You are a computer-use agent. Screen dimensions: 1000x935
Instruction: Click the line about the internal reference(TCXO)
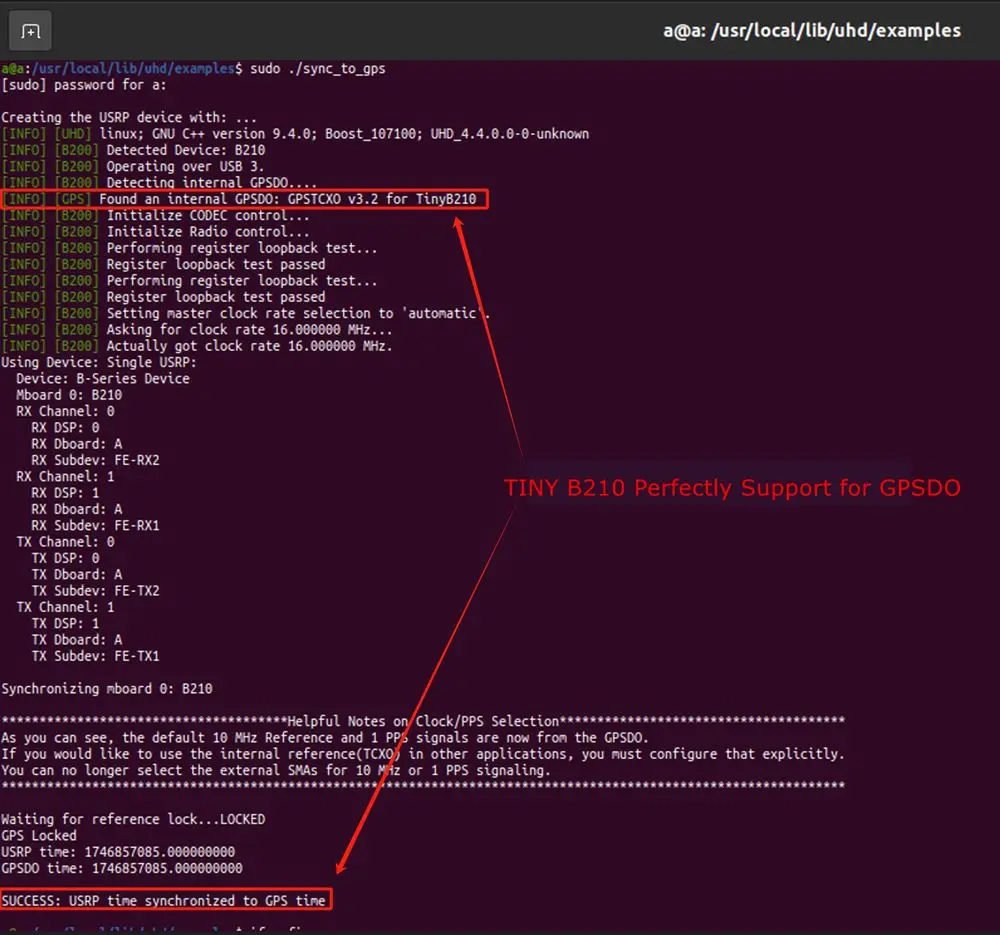[x=423, y=755]
